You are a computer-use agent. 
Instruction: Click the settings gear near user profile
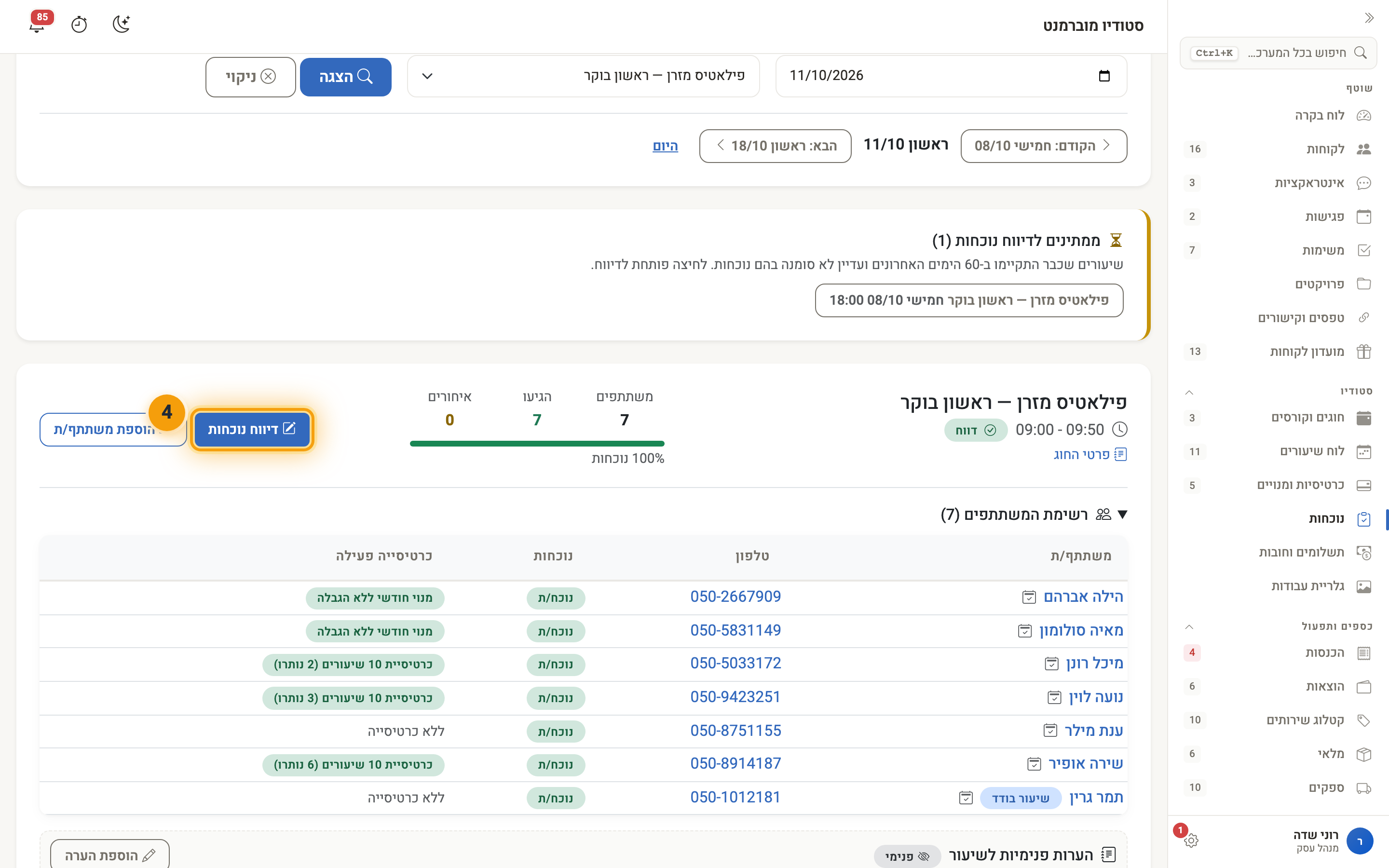tap(1191, 841)
